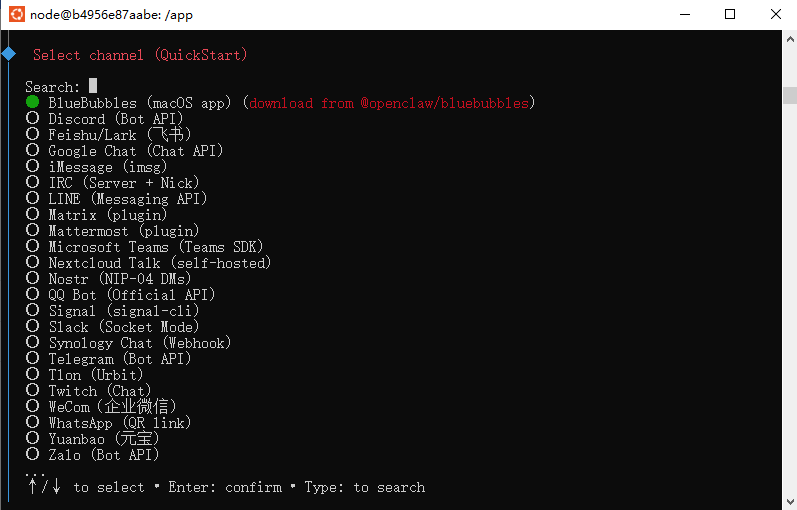This screenshot has height=510, width=797.
Task: Select the Matrix (plugin) radio option
Action: [33, 214]
